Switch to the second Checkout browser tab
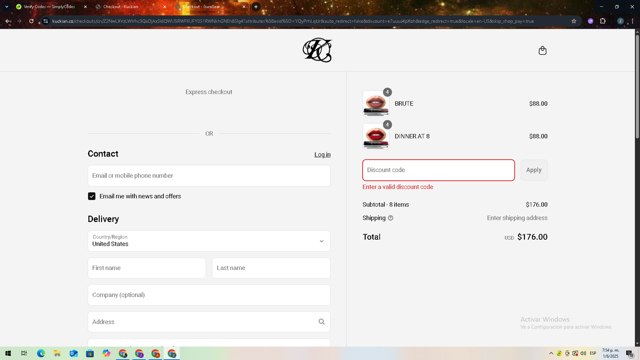 point(130,7)
